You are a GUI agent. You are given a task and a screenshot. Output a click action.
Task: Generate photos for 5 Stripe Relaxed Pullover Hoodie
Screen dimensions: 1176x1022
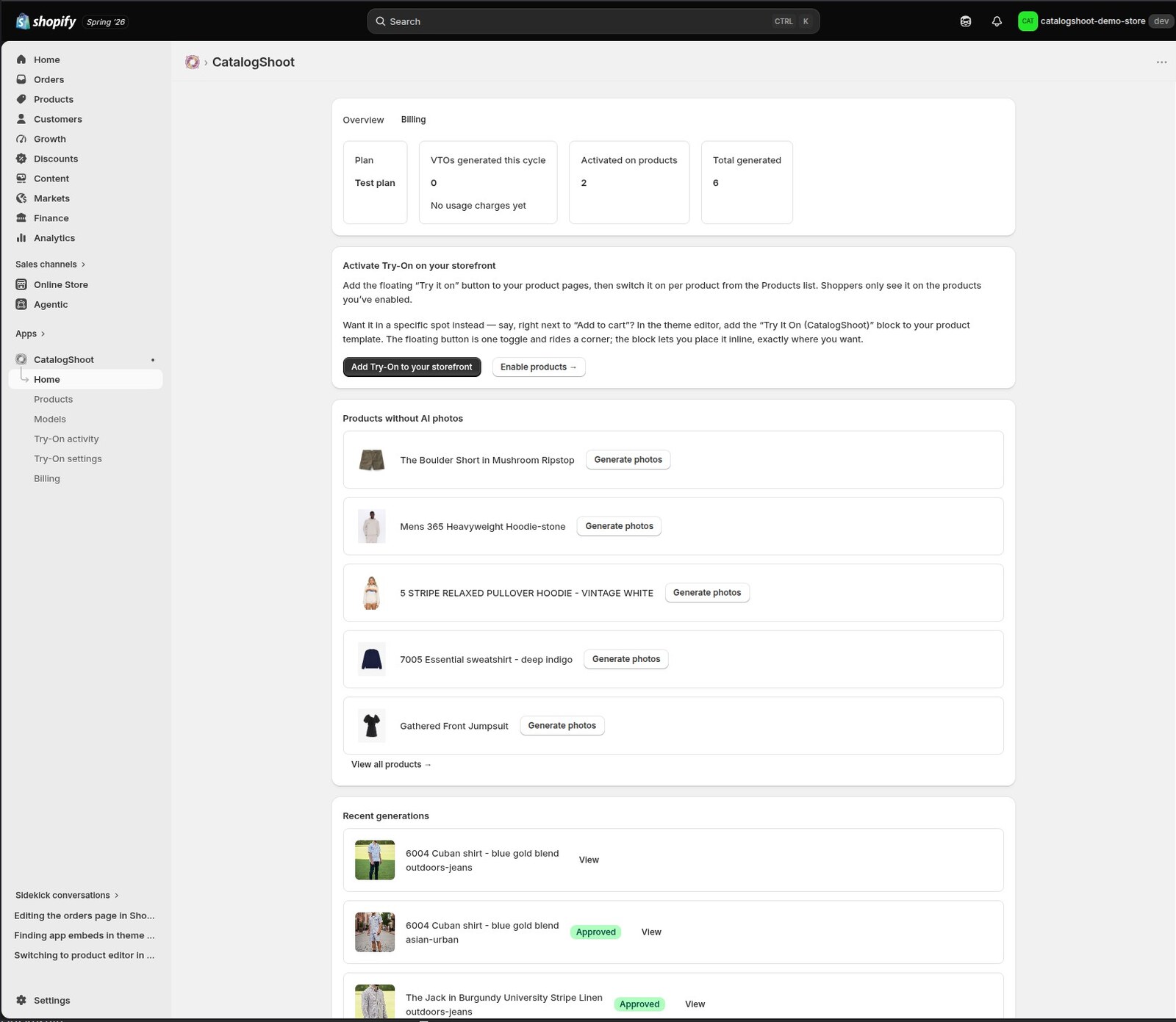point(707,593)
